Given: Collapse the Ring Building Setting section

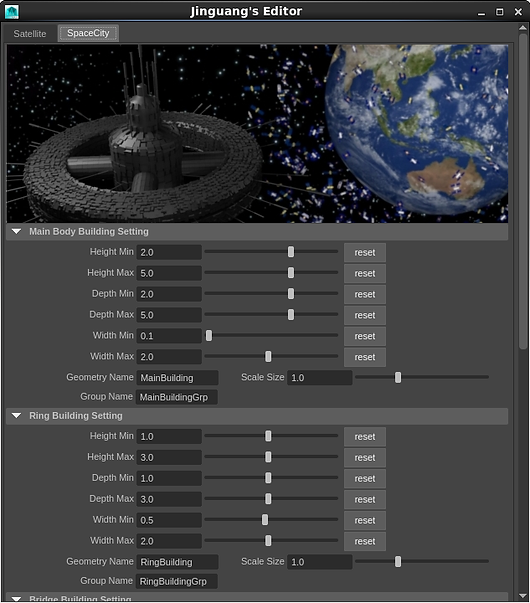Looking at the screenshot, I should pyautogui.click(x=16, y=416).
